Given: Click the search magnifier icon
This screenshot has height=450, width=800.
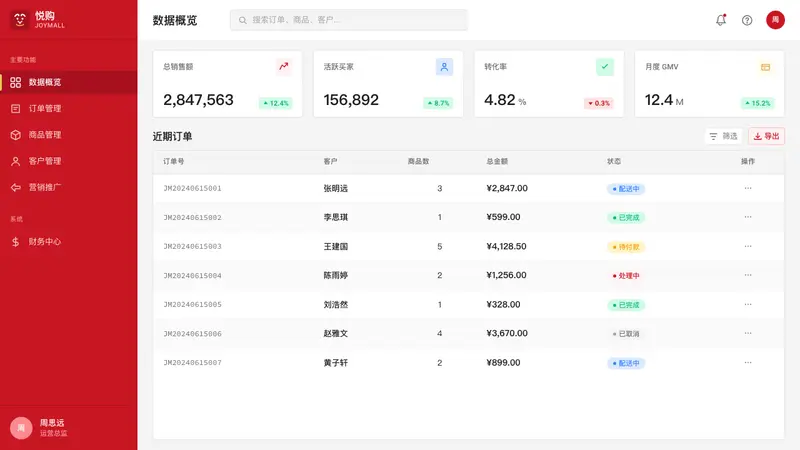Looking at the screenshot, I should point(243,20).
